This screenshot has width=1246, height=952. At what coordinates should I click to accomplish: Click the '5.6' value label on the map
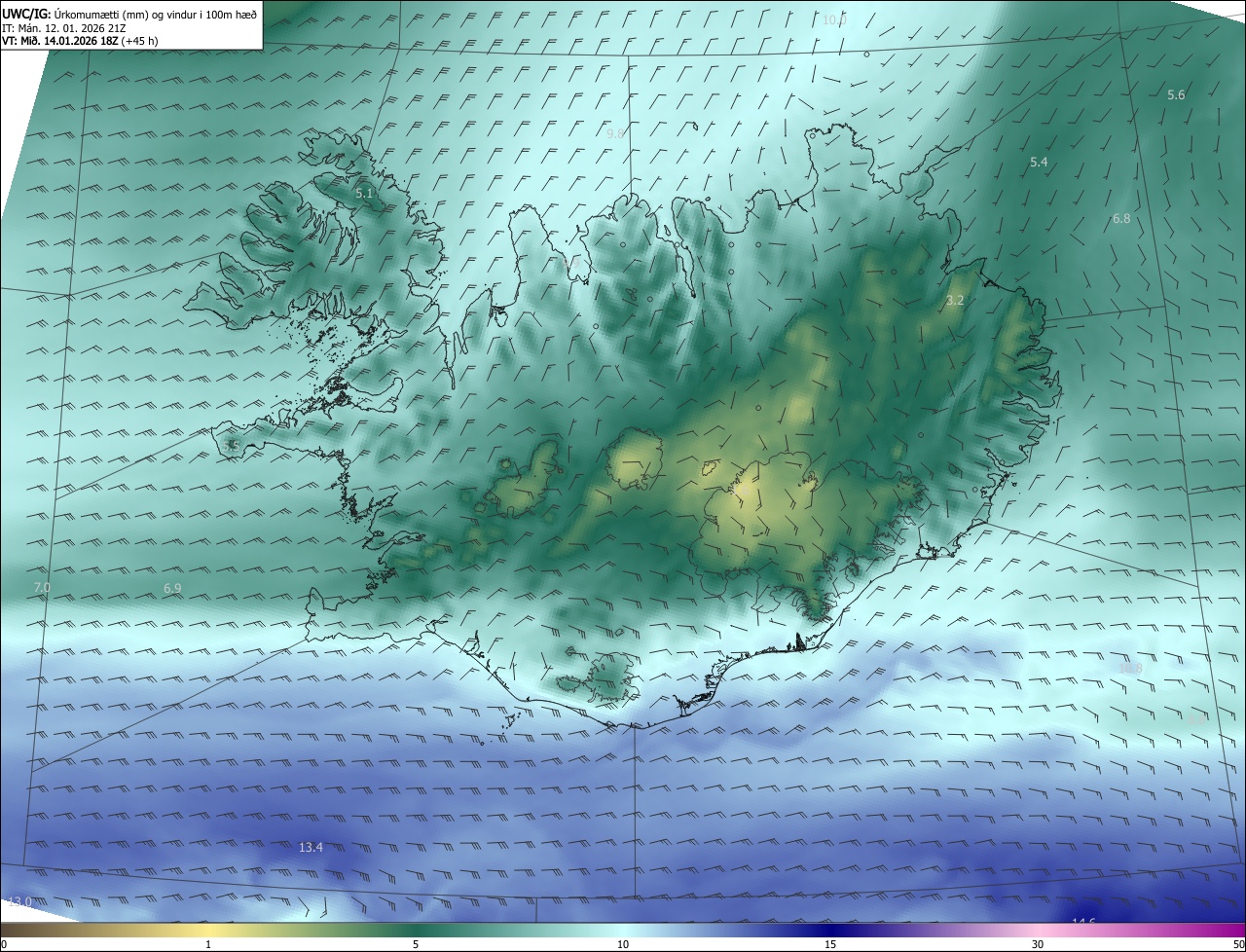click(1176, 94)
